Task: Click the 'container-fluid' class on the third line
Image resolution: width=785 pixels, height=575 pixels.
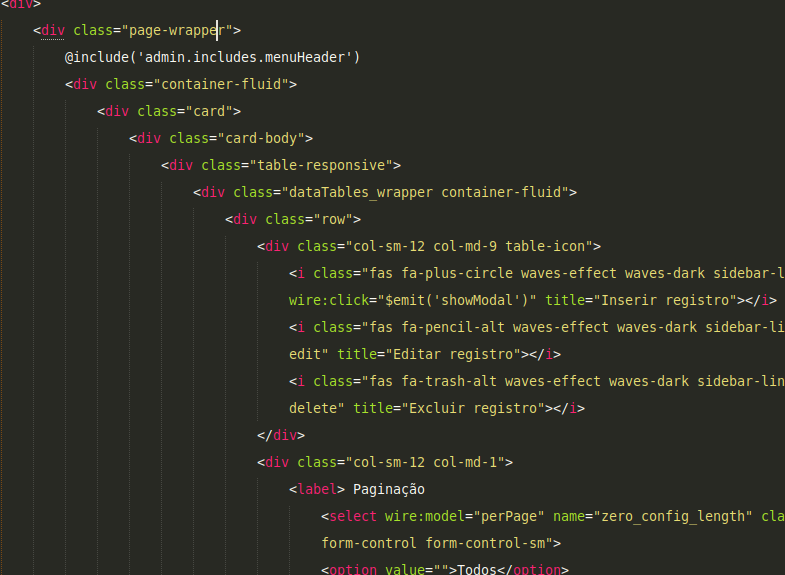Action: 221,84
